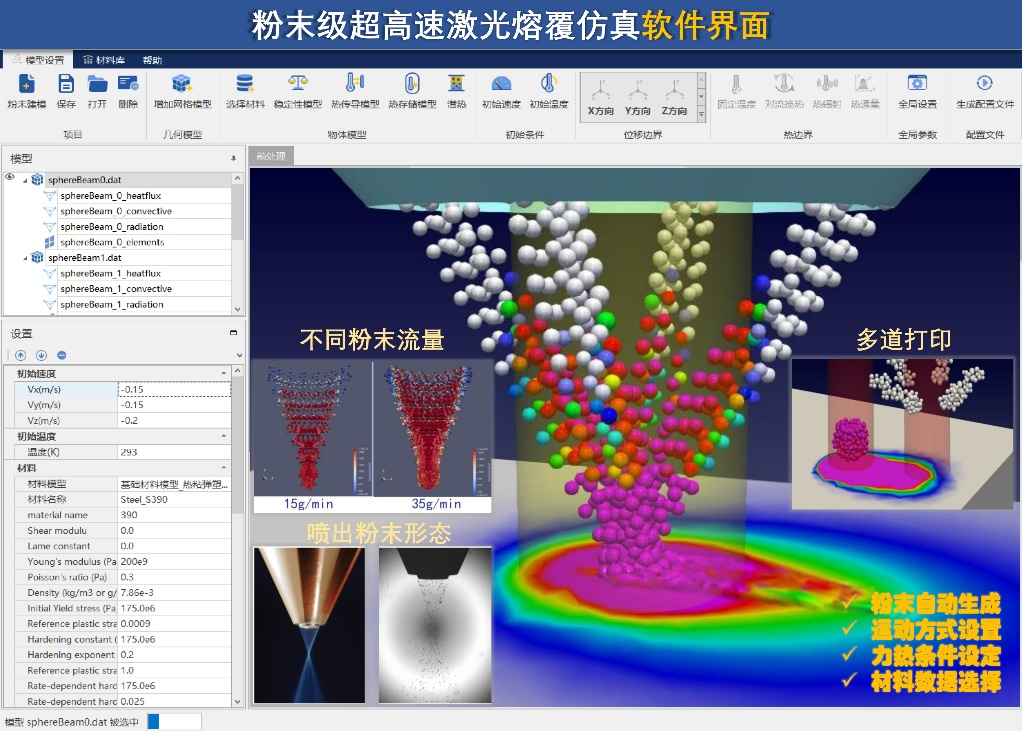Switch to the 材料库 ribbon tab
1022x731 pixels.
104,60
